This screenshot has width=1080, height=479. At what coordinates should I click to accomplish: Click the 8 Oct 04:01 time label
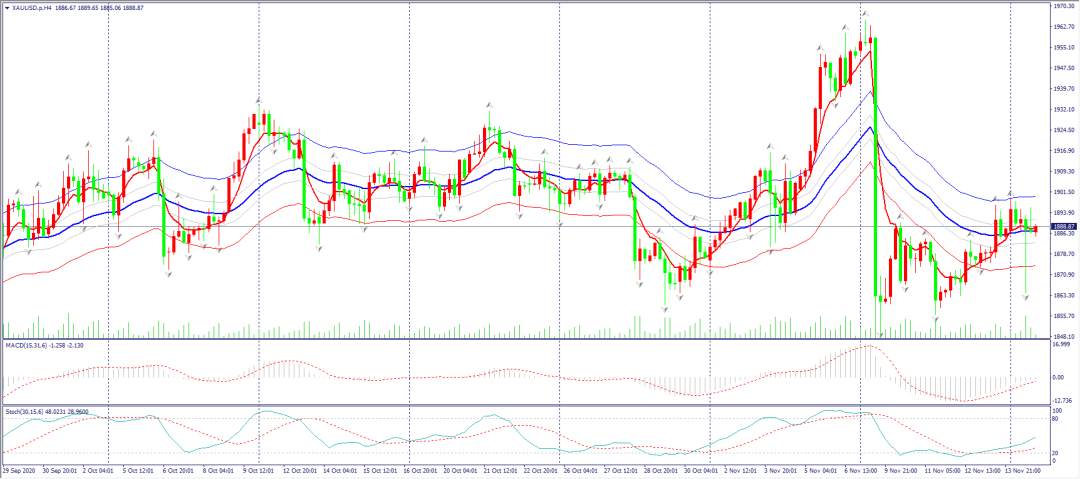(x=217, y=469)
